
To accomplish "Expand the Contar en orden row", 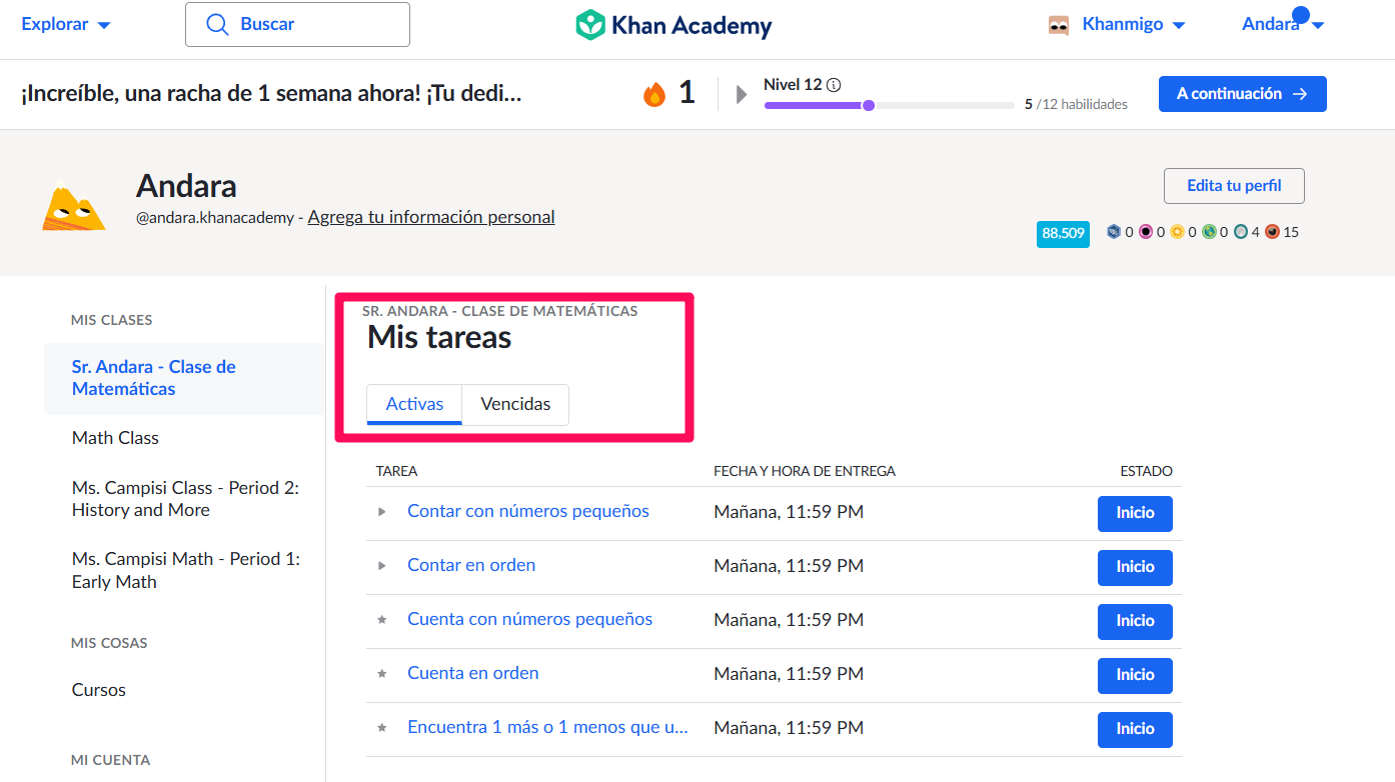I will [381, 566].
